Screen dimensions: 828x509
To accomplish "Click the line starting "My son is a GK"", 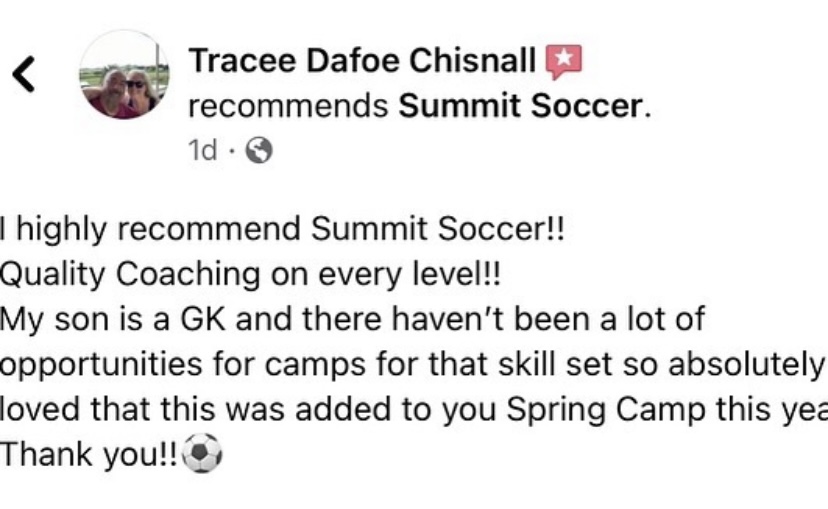I will pyautogui.click(x=352, y=320).
